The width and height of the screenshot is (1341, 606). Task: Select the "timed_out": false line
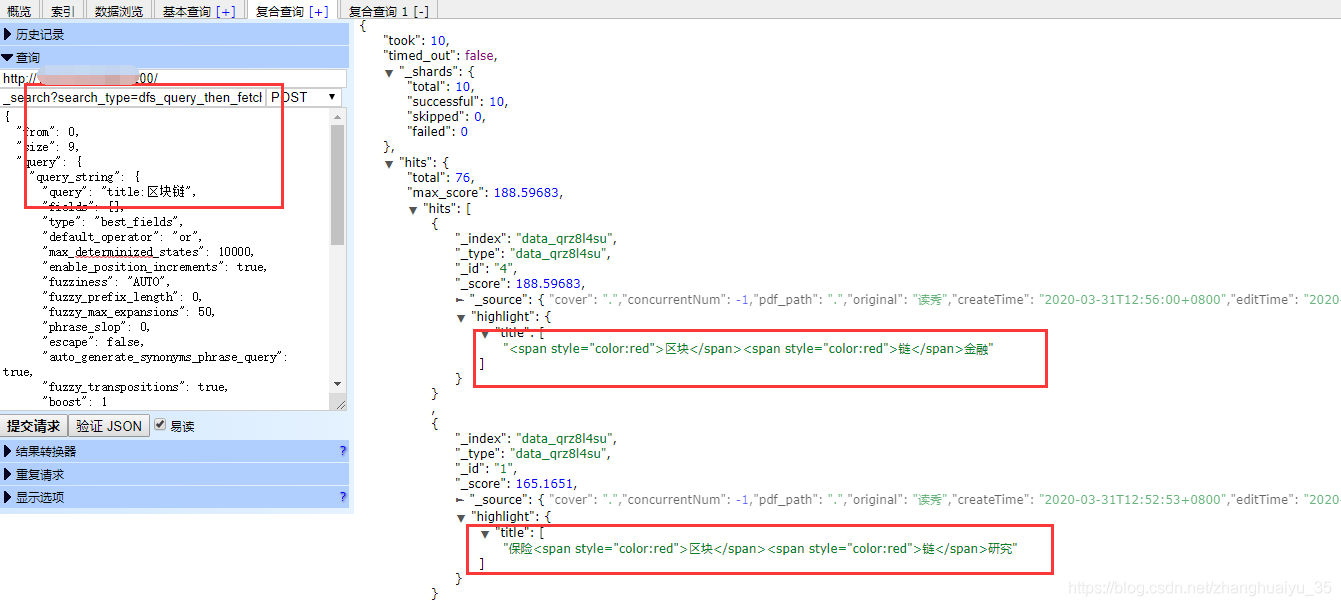click(x=441, y=56)
